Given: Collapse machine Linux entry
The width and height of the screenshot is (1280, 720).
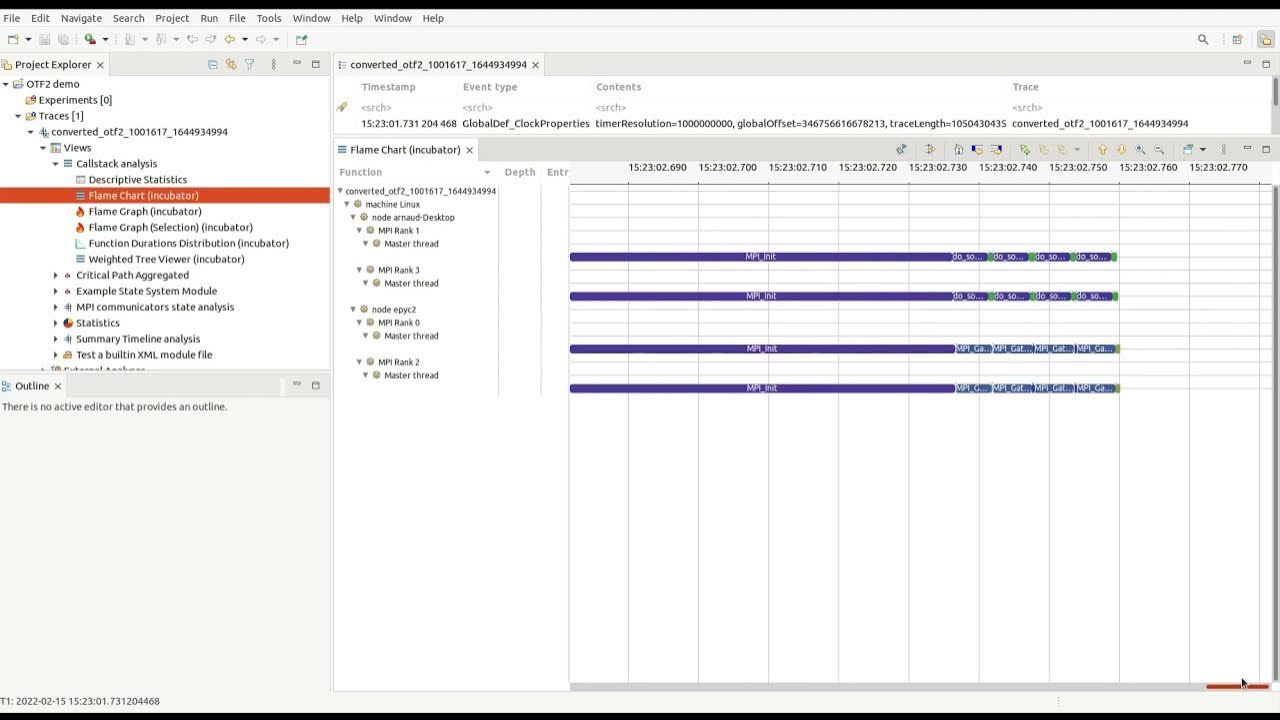Looking at the screenshot, I should tap(347, 204).
